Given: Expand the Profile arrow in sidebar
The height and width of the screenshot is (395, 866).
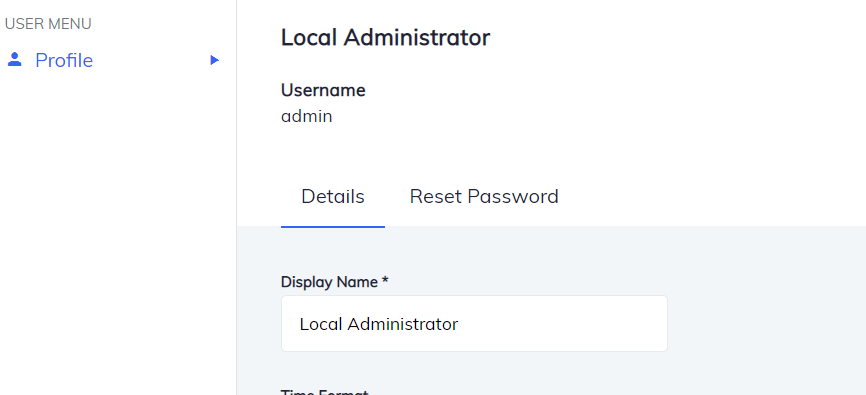Looking at the screenshot, I should 215,60.
